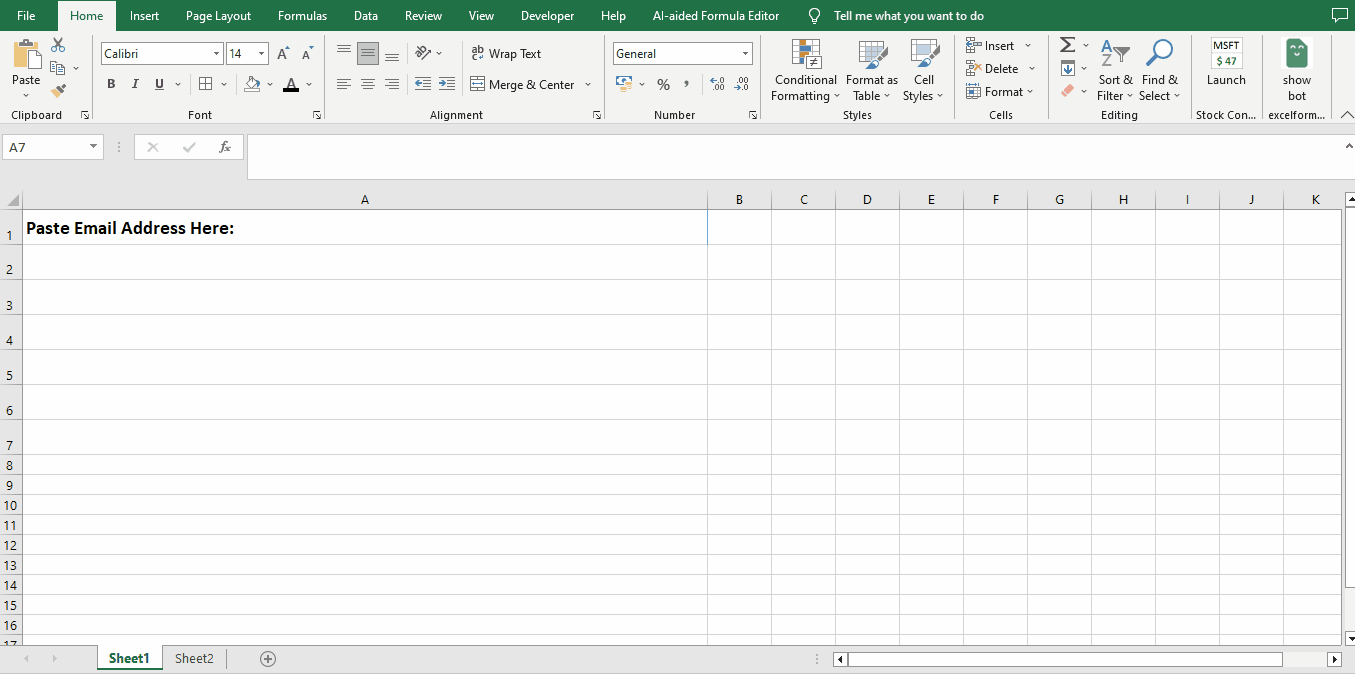
Task: Expand the Merge & Center options
Action: (587, 85)
